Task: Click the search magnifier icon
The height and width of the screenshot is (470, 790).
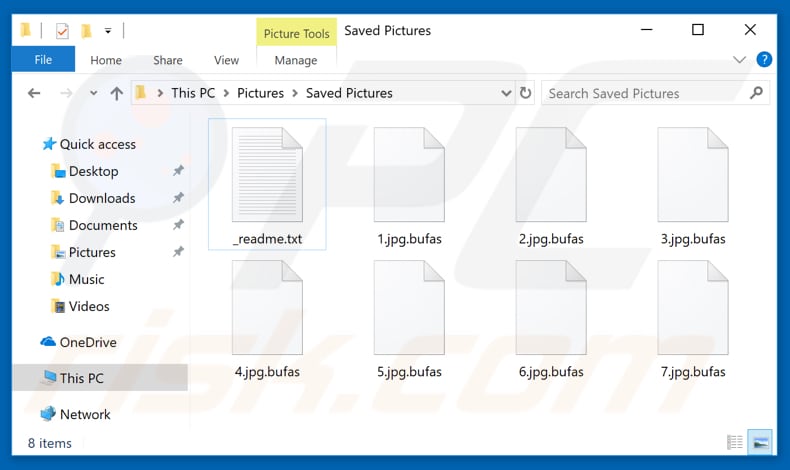Action: tap(756, 93)
